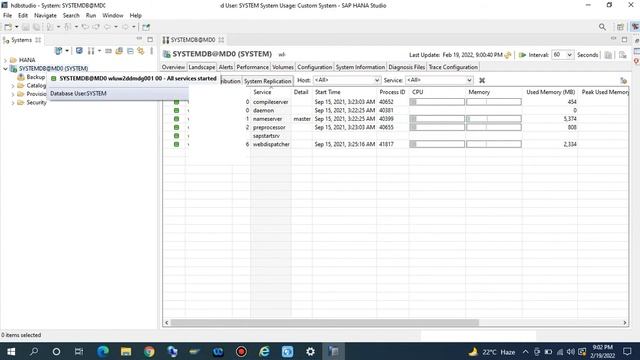Image resolution: width=640 pixels, height=360 pixels.
Task: Click the SQL console icon in Systems toolbar
Action: click(79, 51)
